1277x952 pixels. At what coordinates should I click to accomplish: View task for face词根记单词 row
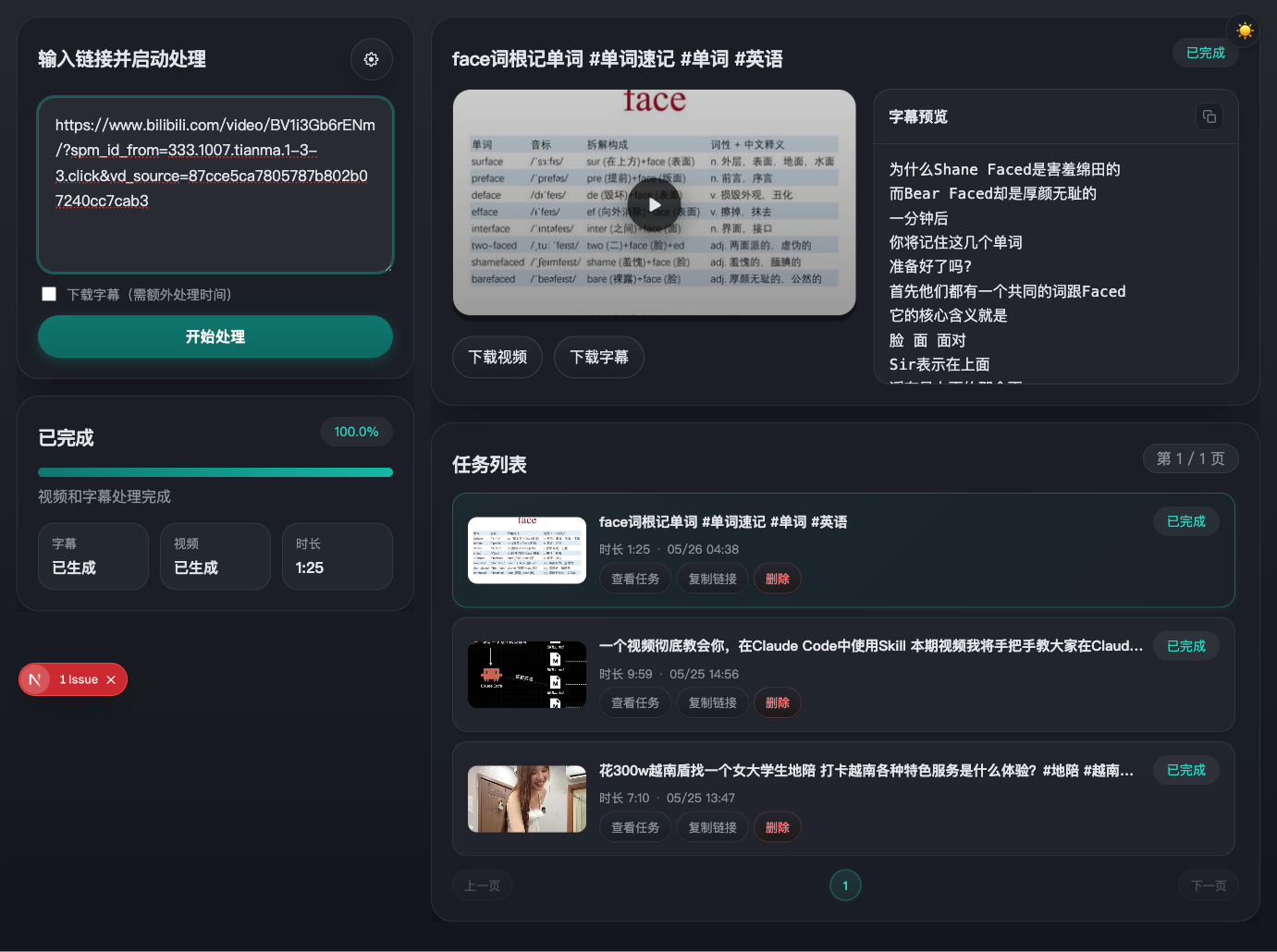[635, 579]
